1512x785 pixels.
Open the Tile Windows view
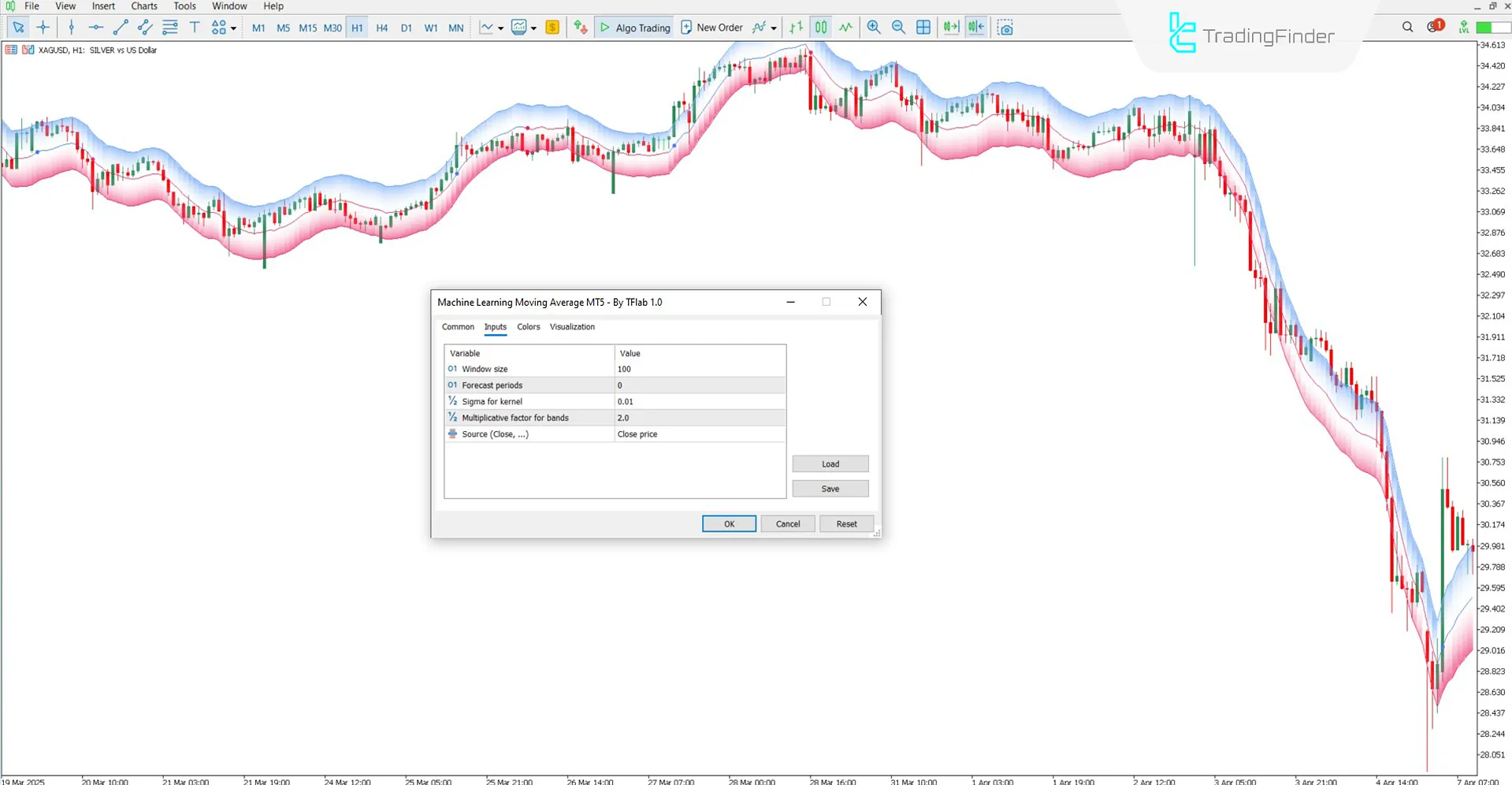pyautogui.click(x=923, y=27)
